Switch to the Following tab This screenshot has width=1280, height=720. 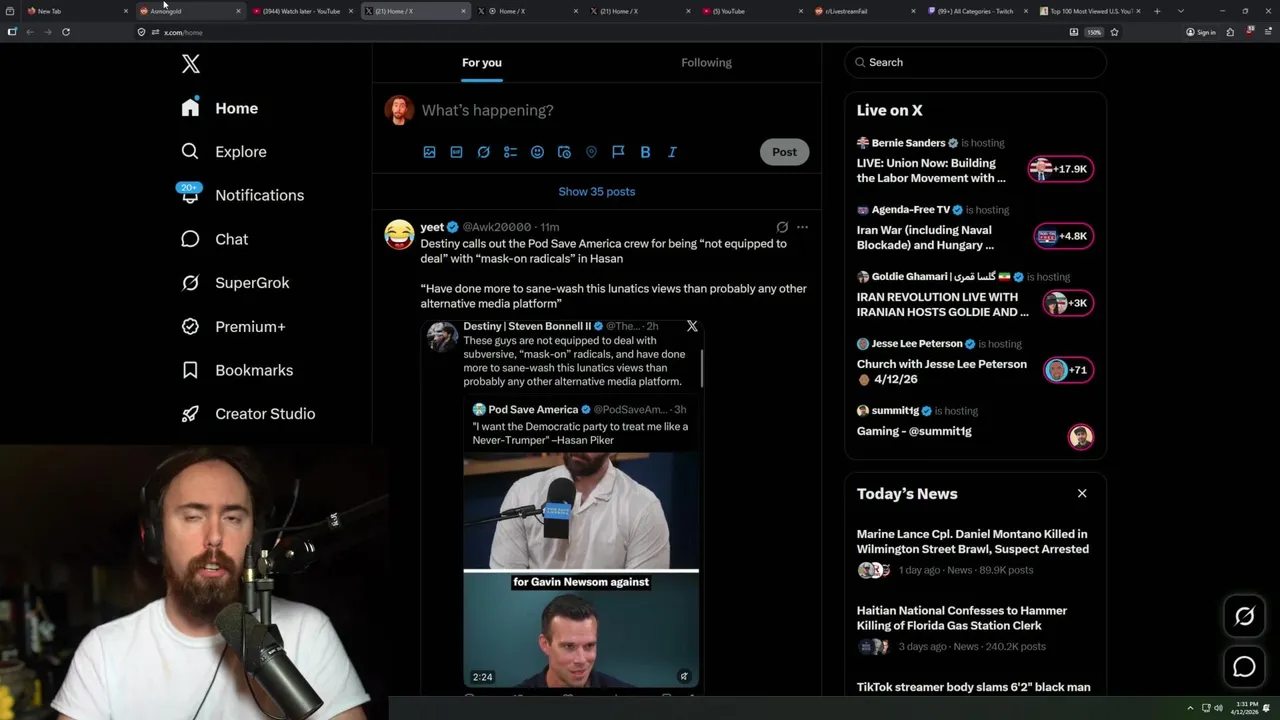pos(707,62)
